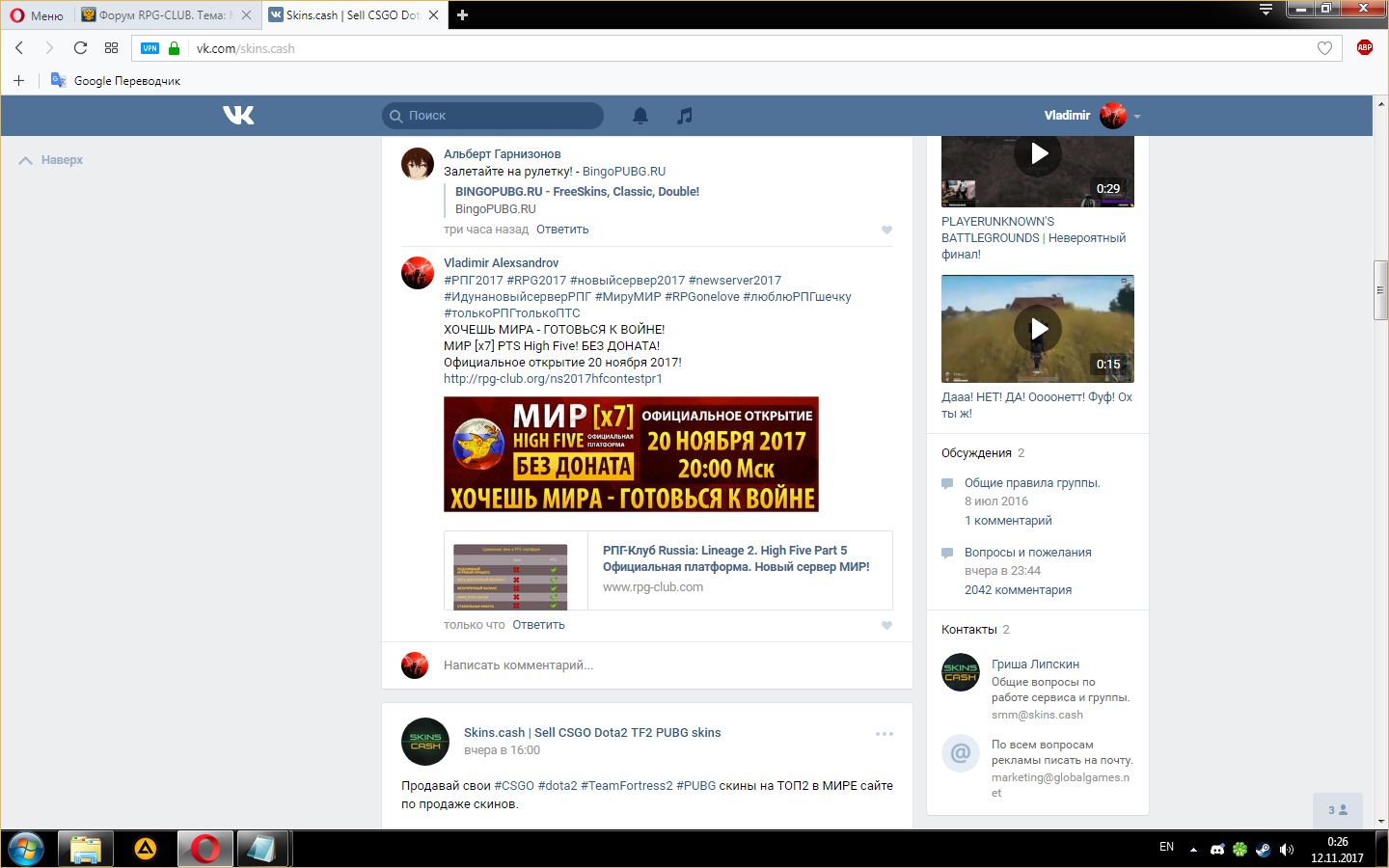Open Вопросы и пожелания discussion
Image resolution: width=1389 pixels, height=868 pixels.
pyautogui.click(x=1028, y=553)
